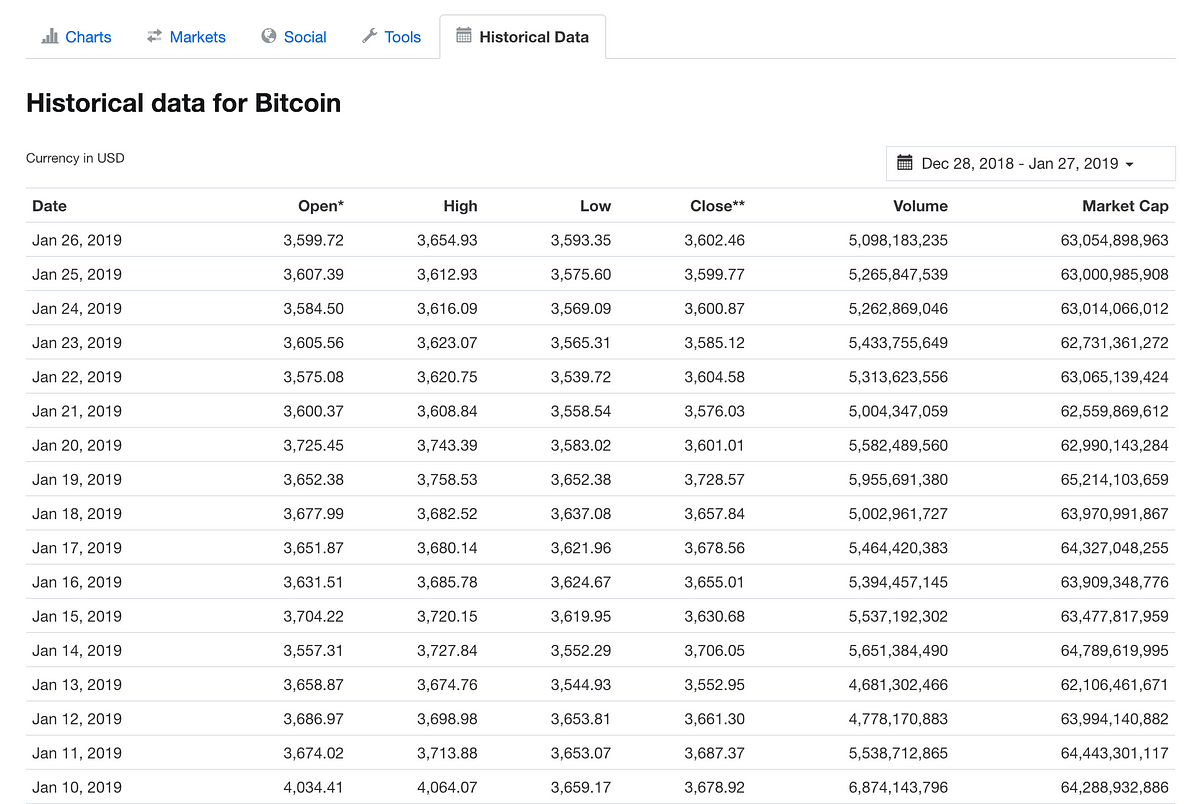Select the Jan 16, 2019 date cell
Viewport: 1200px width, 804px height.
(x=77, y=582)
